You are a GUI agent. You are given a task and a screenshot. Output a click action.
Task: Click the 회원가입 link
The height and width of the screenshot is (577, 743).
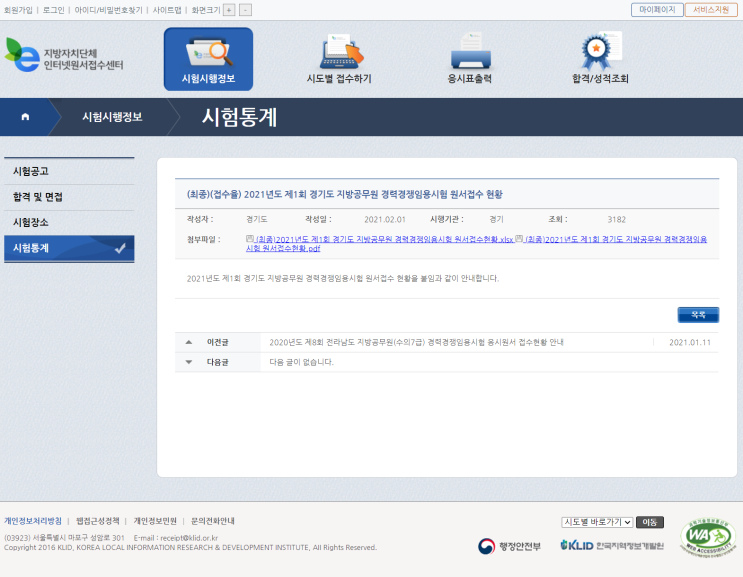click(18, 10)
